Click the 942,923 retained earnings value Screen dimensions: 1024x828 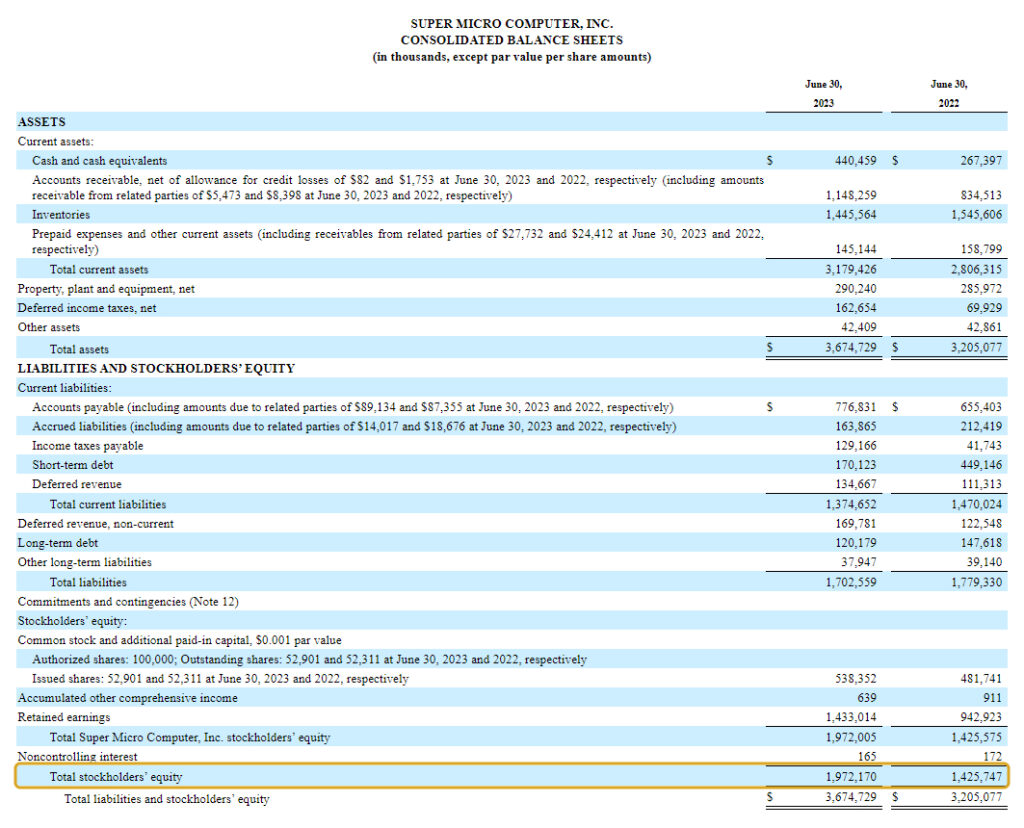981,718
